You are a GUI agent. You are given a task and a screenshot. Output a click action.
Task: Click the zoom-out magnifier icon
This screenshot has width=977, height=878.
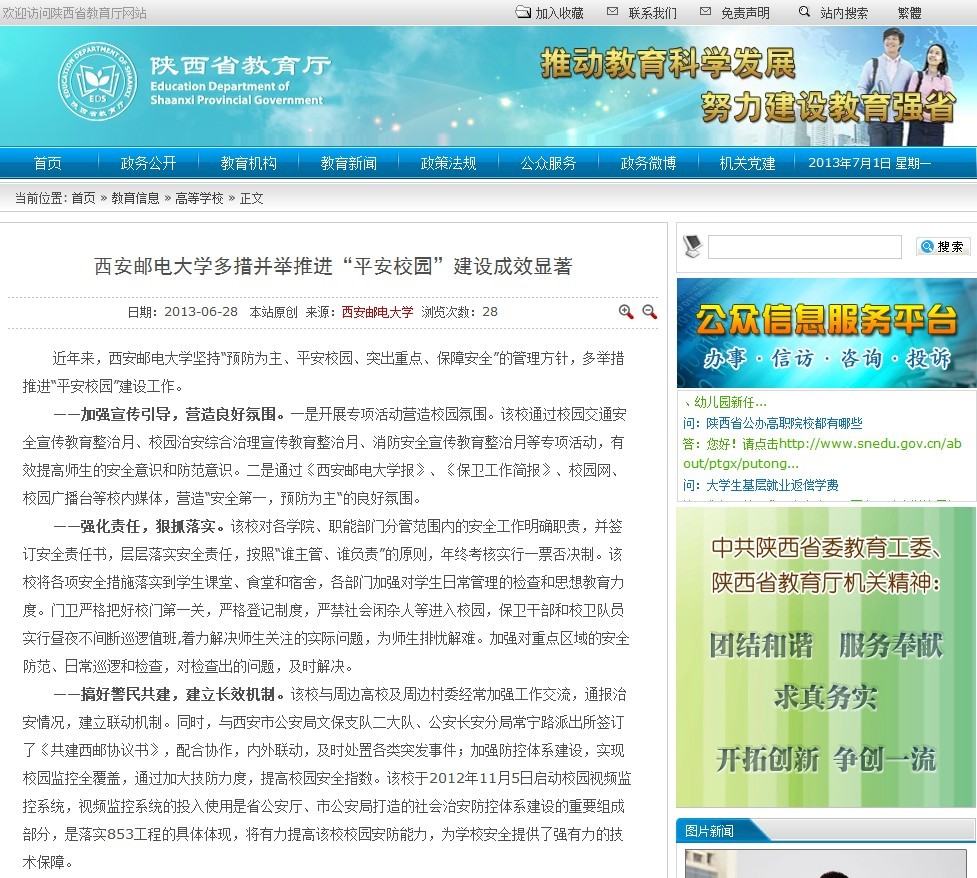(649, 312)
